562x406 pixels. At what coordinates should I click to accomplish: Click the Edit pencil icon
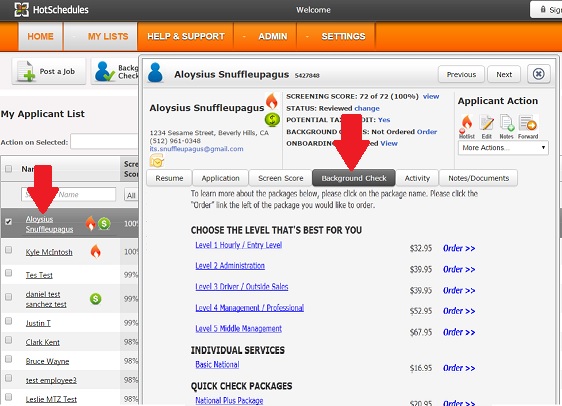[x=486, y=124]
